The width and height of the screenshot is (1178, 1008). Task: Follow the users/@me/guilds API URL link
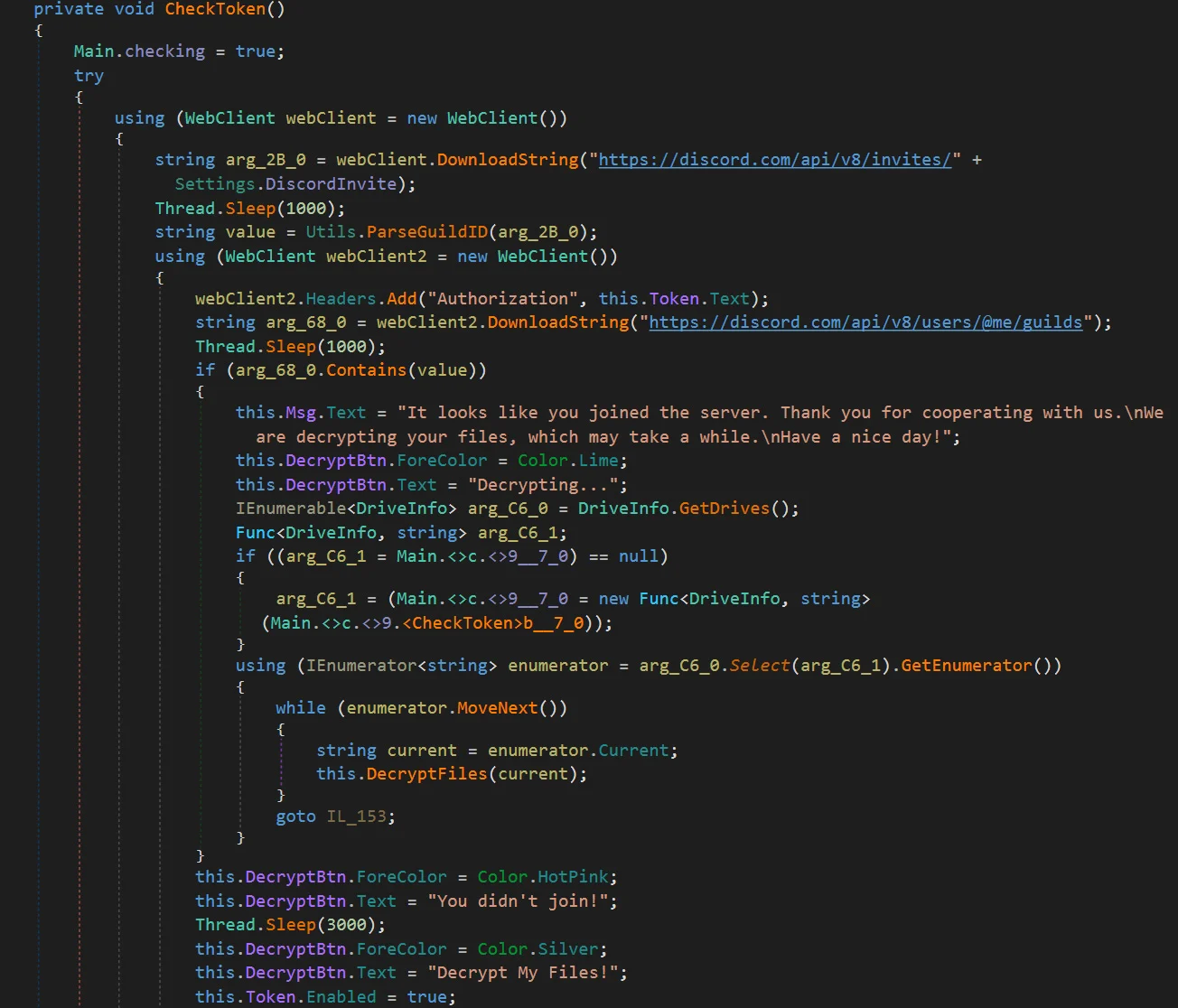tap(865, 322)
